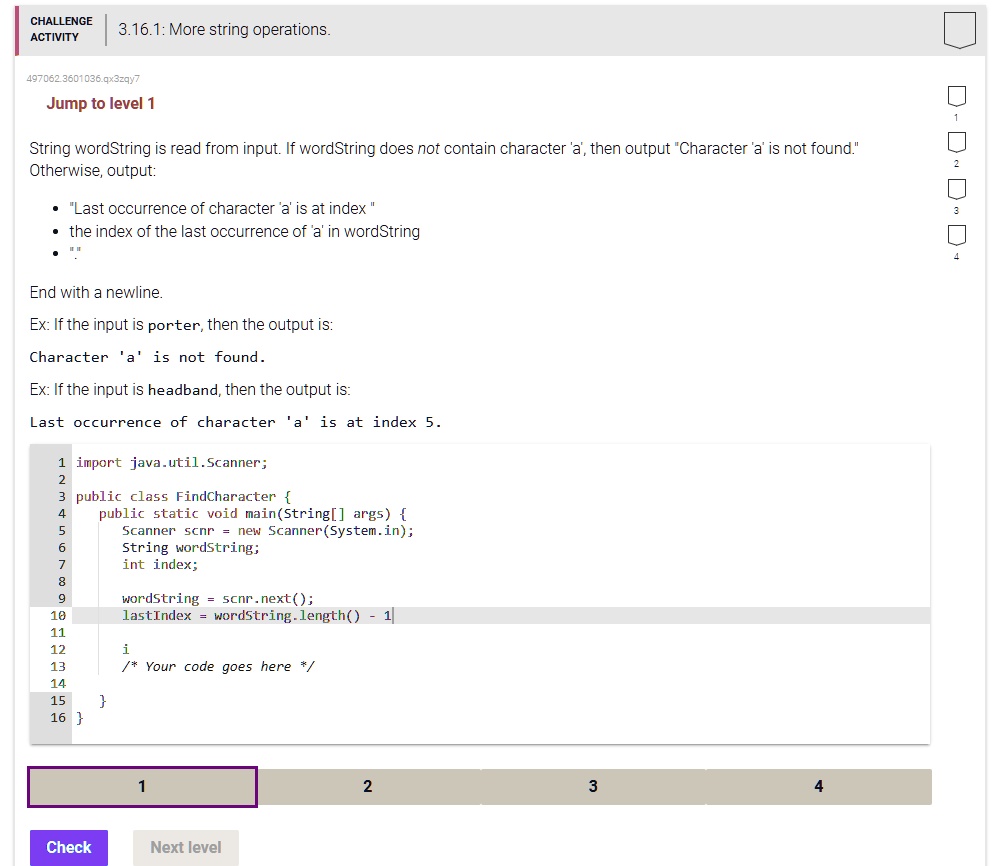Switch to level tab 3
Screen dimensions: 997x866
click(593, 787)
